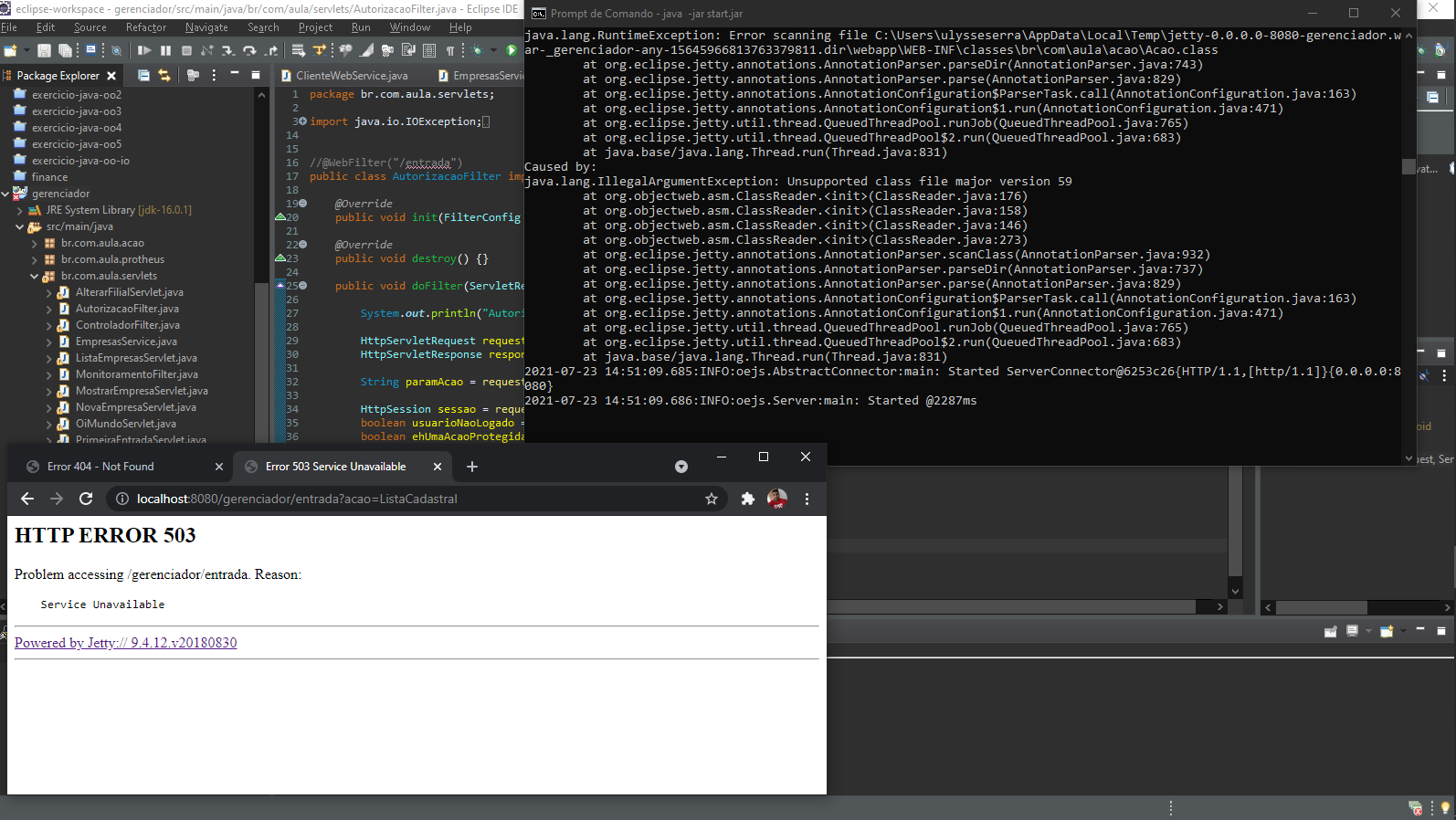Click the browser Back arrow

[x=27, y=499]
